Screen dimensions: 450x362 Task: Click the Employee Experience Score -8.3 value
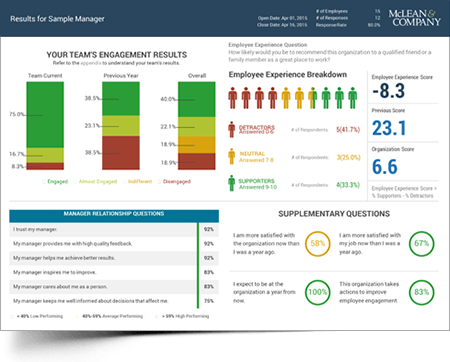(x=389, y=91)
